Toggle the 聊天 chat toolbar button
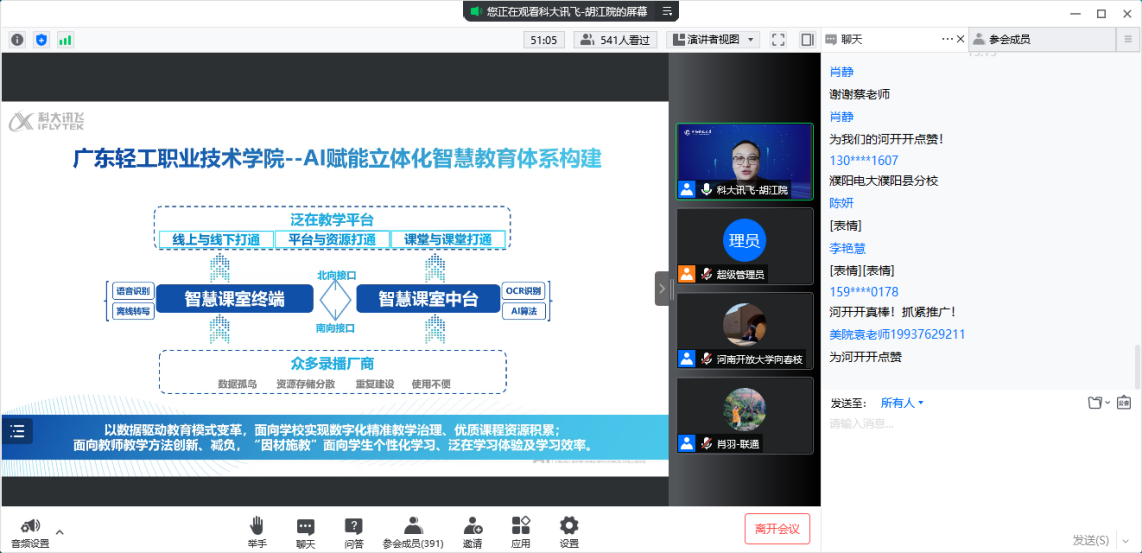The height and width of the screenshot is (553, 1142). [x=305, y=533]
